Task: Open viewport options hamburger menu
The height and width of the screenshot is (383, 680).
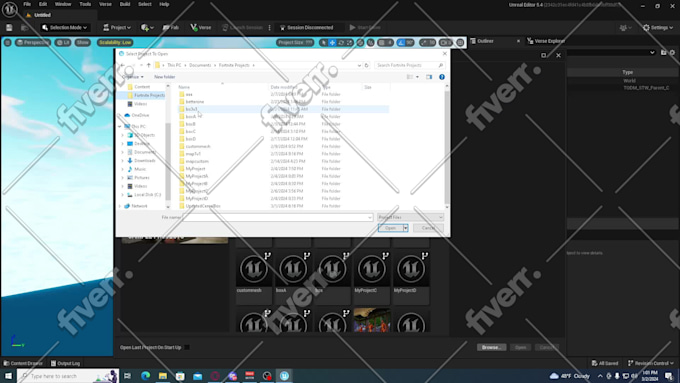Action: (7, 43)
